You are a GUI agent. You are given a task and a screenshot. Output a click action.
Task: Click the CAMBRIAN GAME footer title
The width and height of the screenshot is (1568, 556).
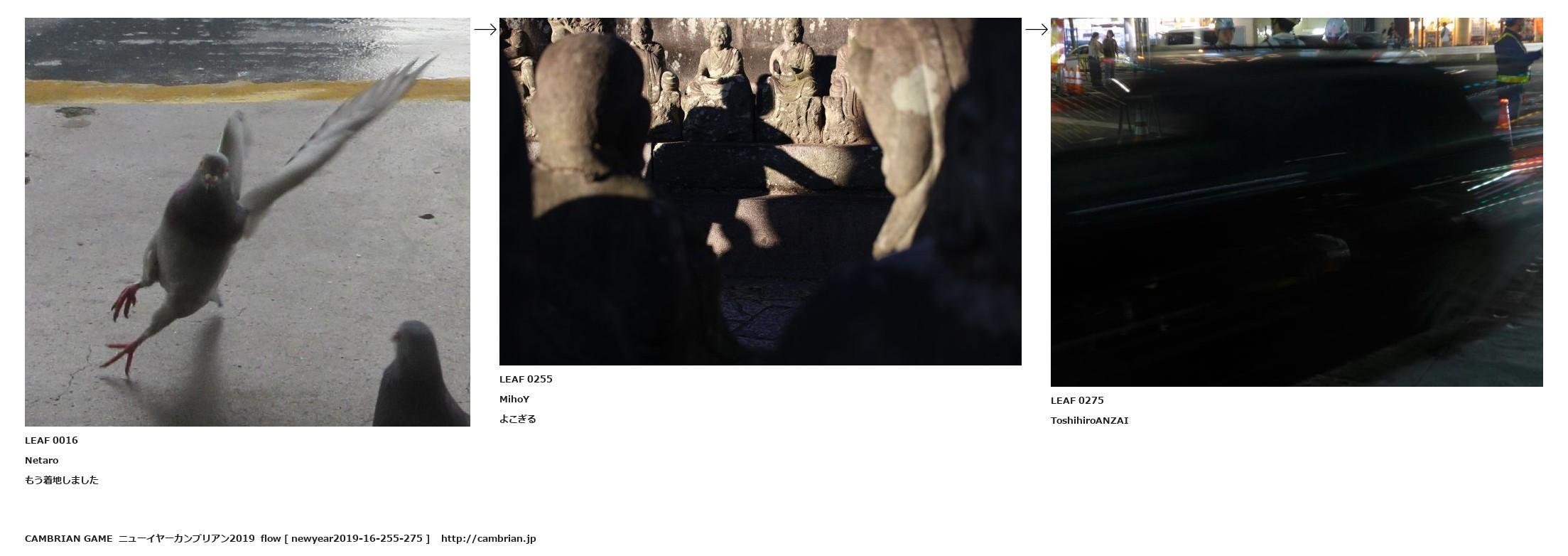click(68, 538)
